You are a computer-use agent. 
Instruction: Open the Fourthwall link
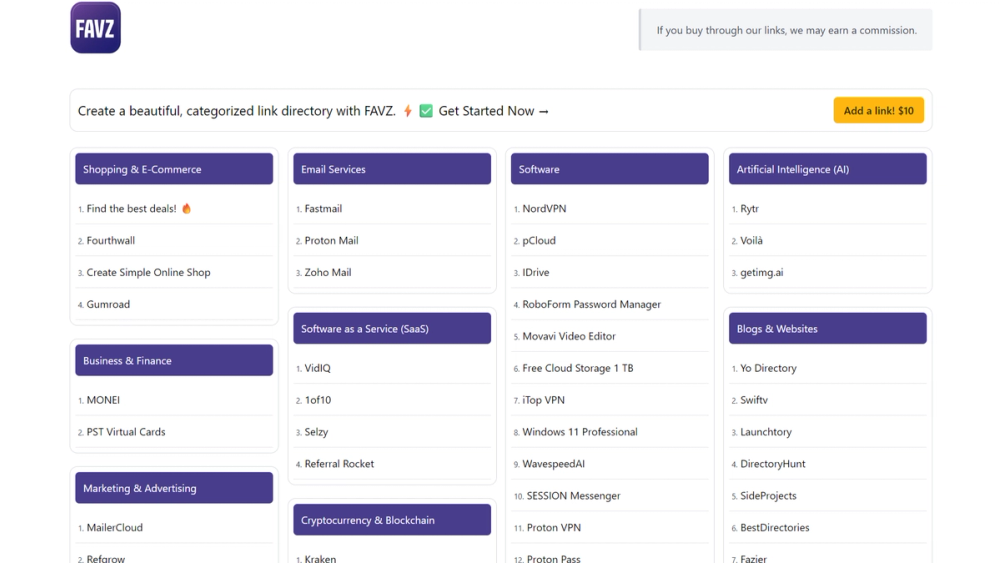tap(111, 240)
